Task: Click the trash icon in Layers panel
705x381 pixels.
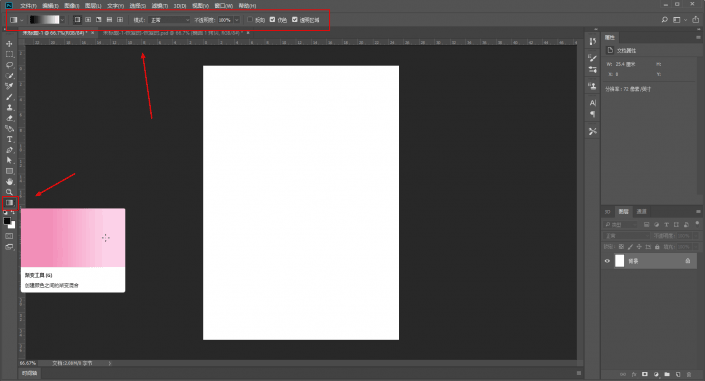Action: click(689, 374)
